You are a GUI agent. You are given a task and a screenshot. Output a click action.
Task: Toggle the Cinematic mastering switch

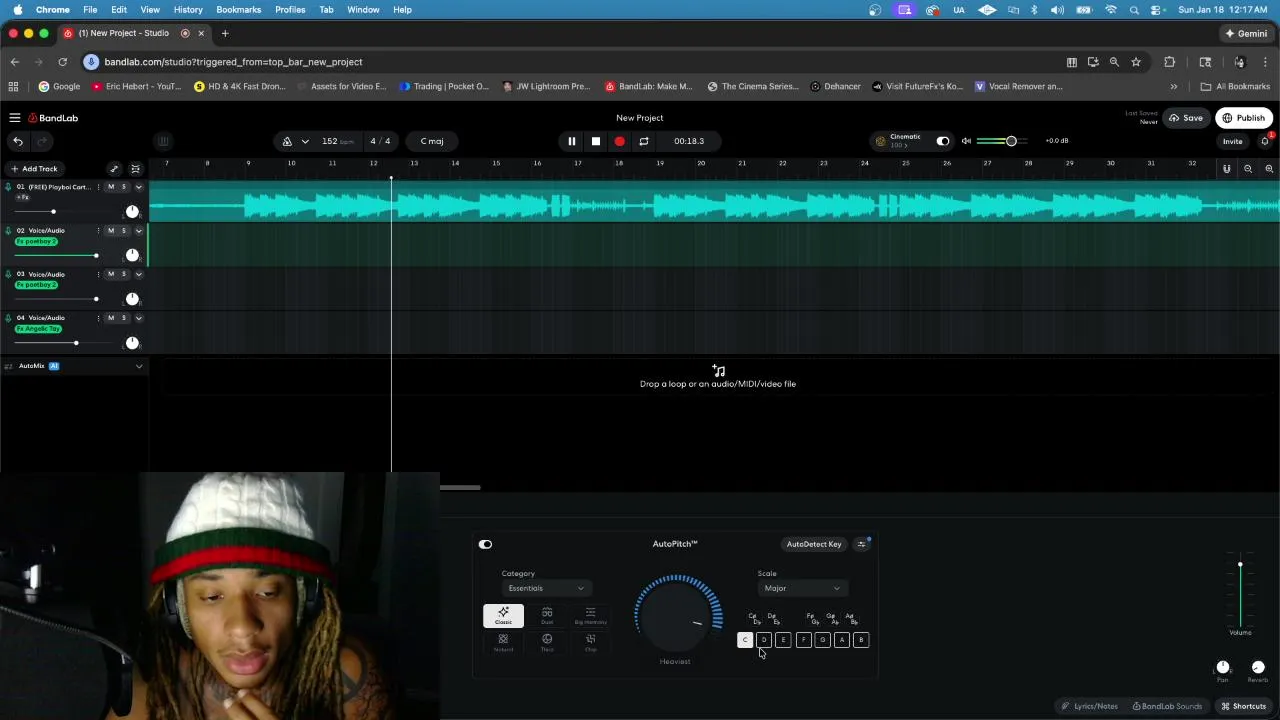pos(942,141)
